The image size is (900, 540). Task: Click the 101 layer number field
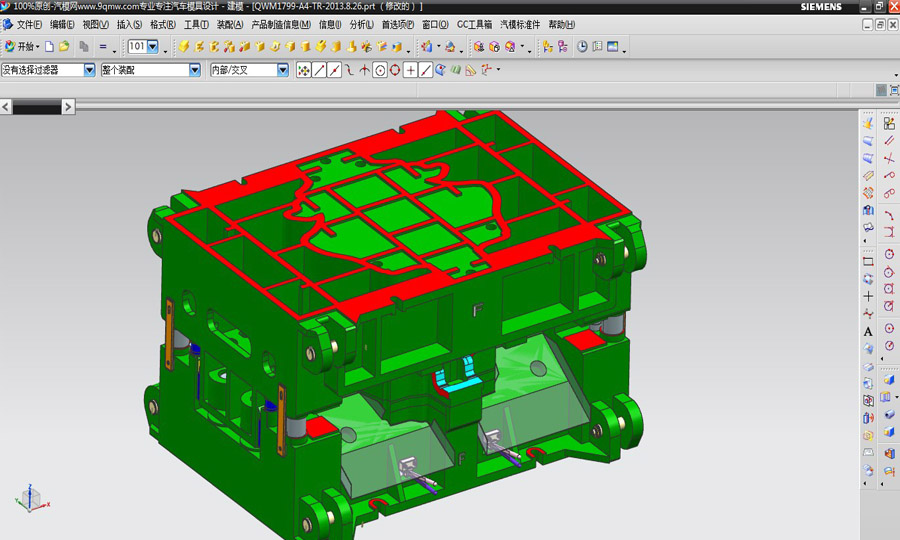tap(136, 46)
